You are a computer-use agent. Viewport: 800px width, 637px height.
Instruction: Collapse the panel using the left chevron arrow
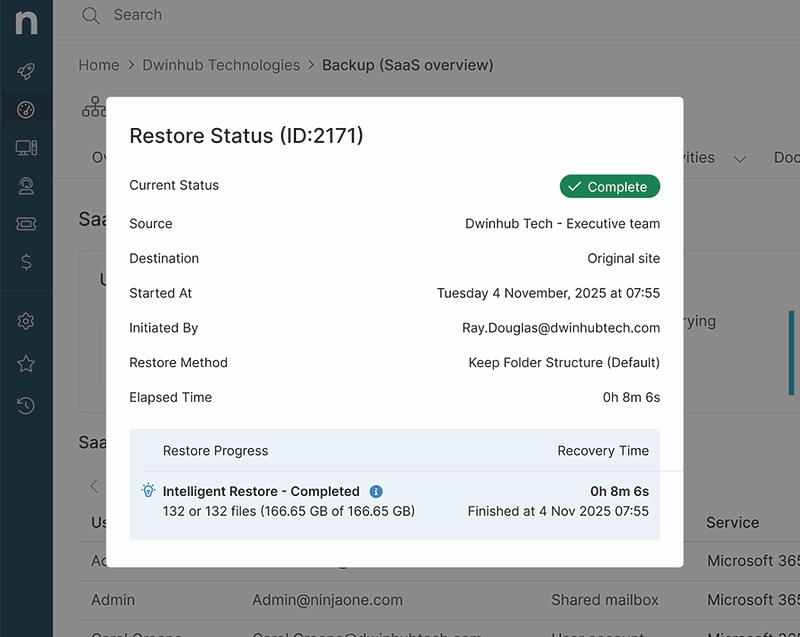[x=93, y=486]
